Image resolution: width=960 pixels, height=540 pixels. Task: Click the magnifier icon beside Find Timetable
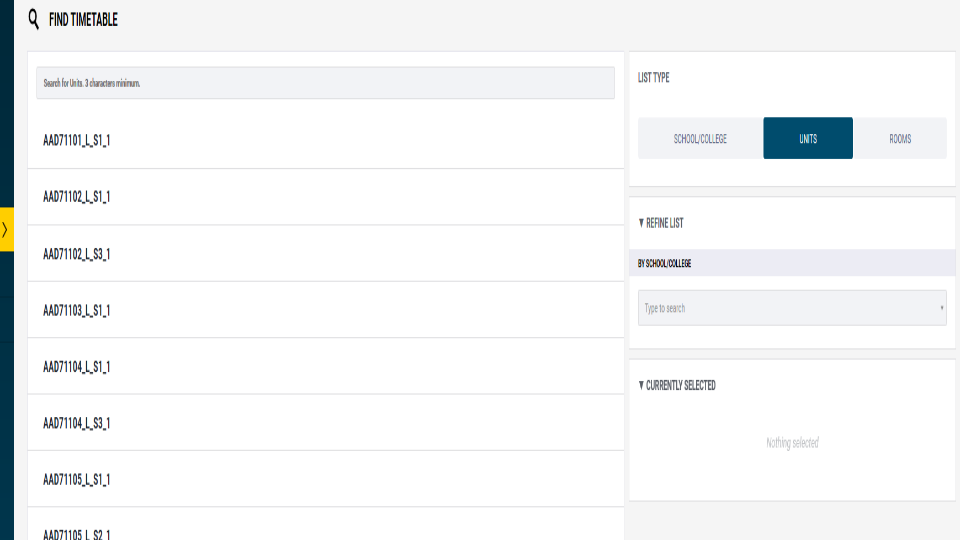coord(34,20)
